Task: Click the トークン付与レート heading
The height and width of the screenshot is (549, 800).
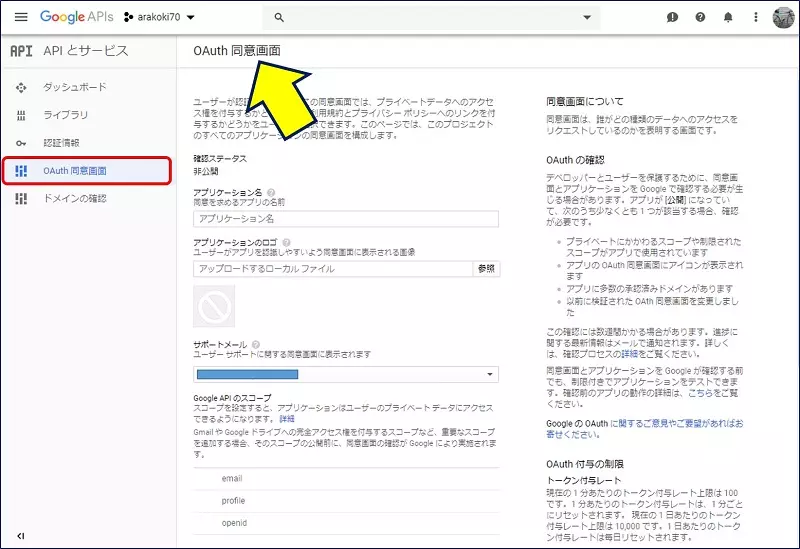Action: 584,480
